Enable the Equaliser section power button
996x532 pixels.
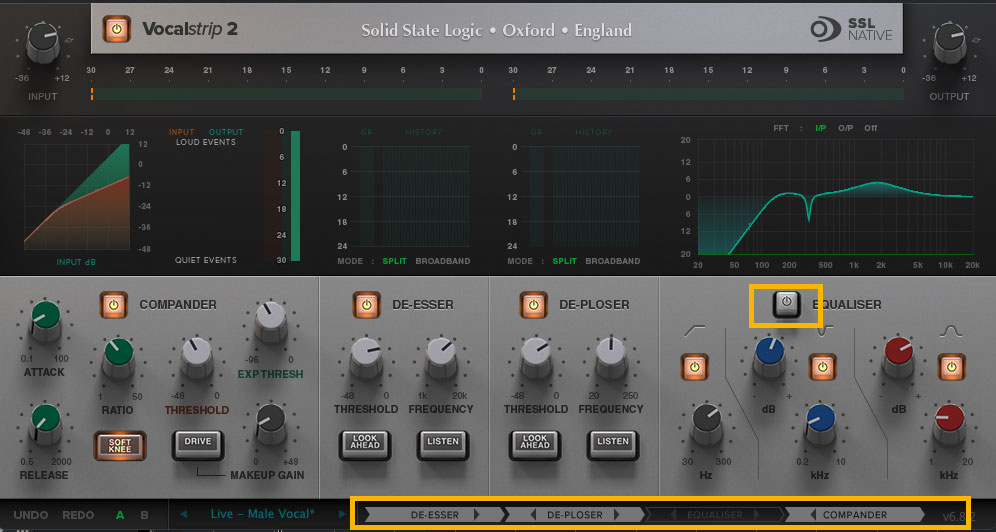786,303
